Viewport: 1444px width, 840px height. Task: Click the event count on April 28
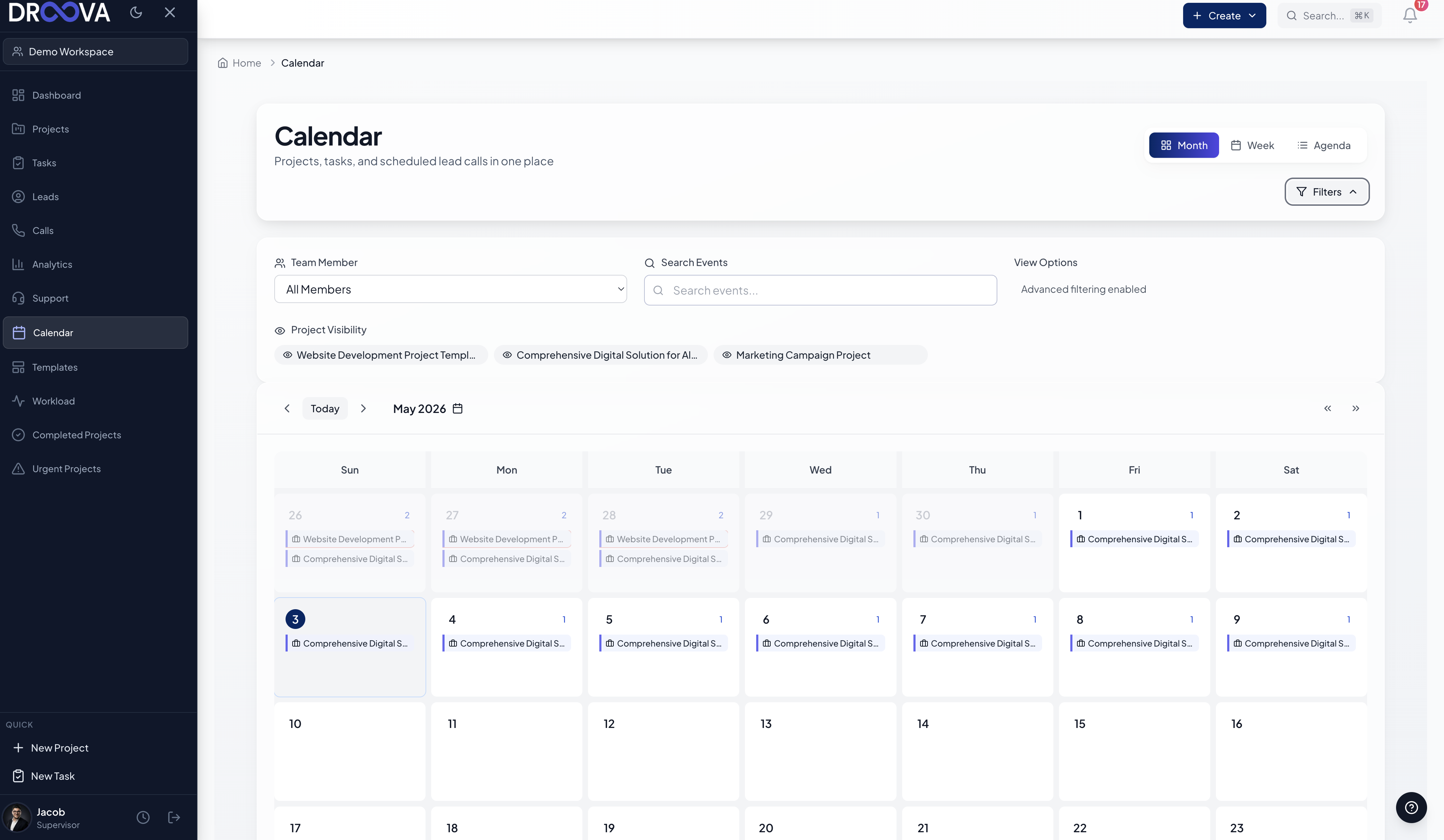tap(721, 515)
